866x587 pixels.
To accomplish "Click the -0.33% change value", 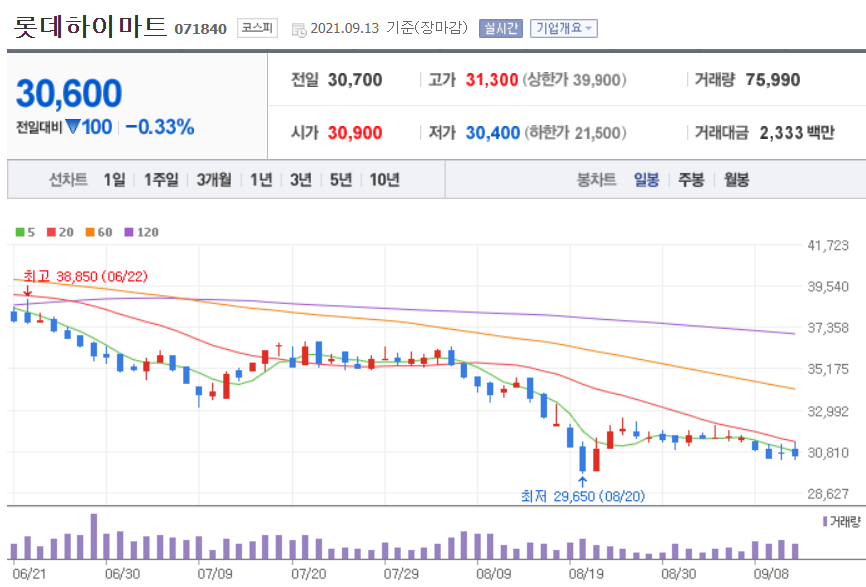I will (160, 127).
